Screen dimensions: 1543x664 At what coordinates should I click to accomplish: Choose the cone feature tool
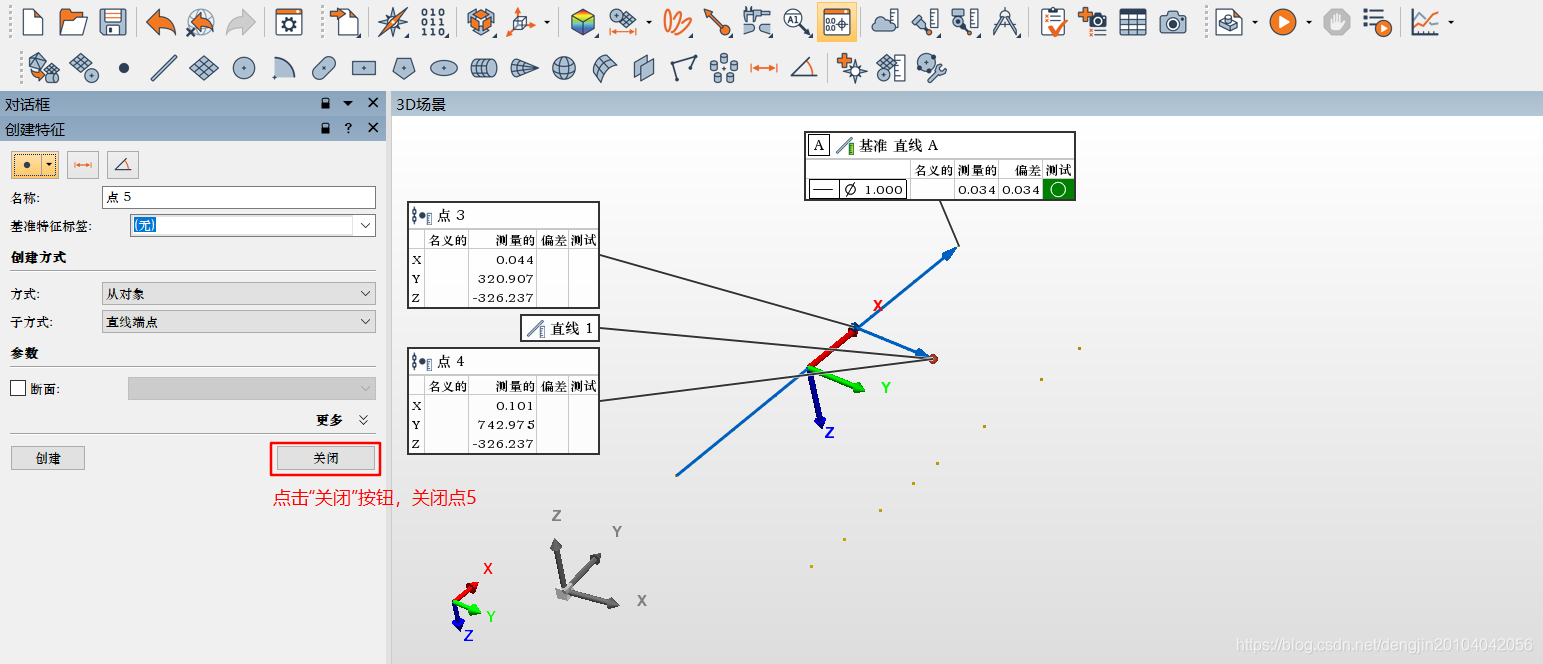[524, 68]
